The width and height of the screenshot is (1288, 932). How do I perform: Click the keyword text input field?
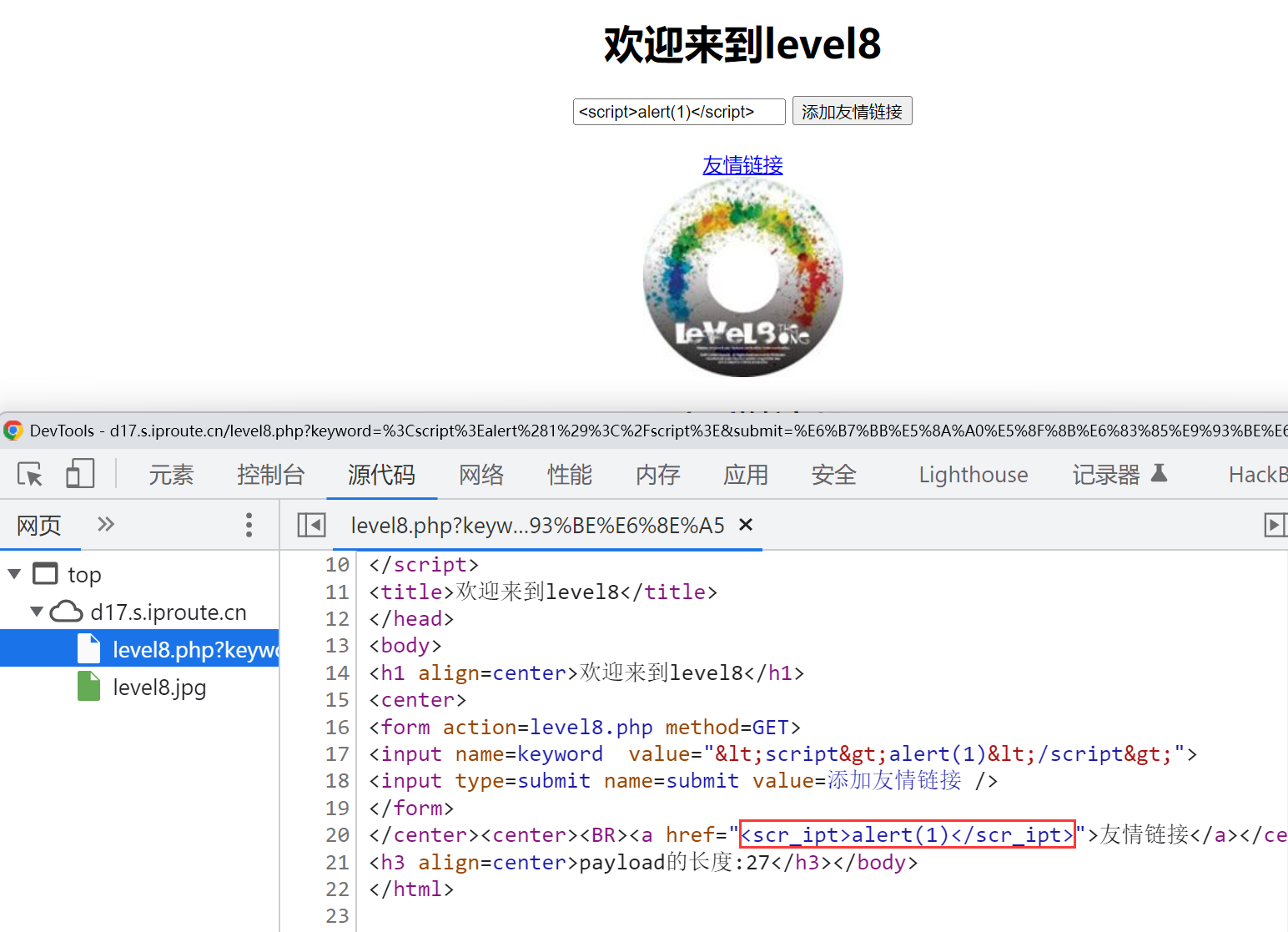click(x=678, y=112)
